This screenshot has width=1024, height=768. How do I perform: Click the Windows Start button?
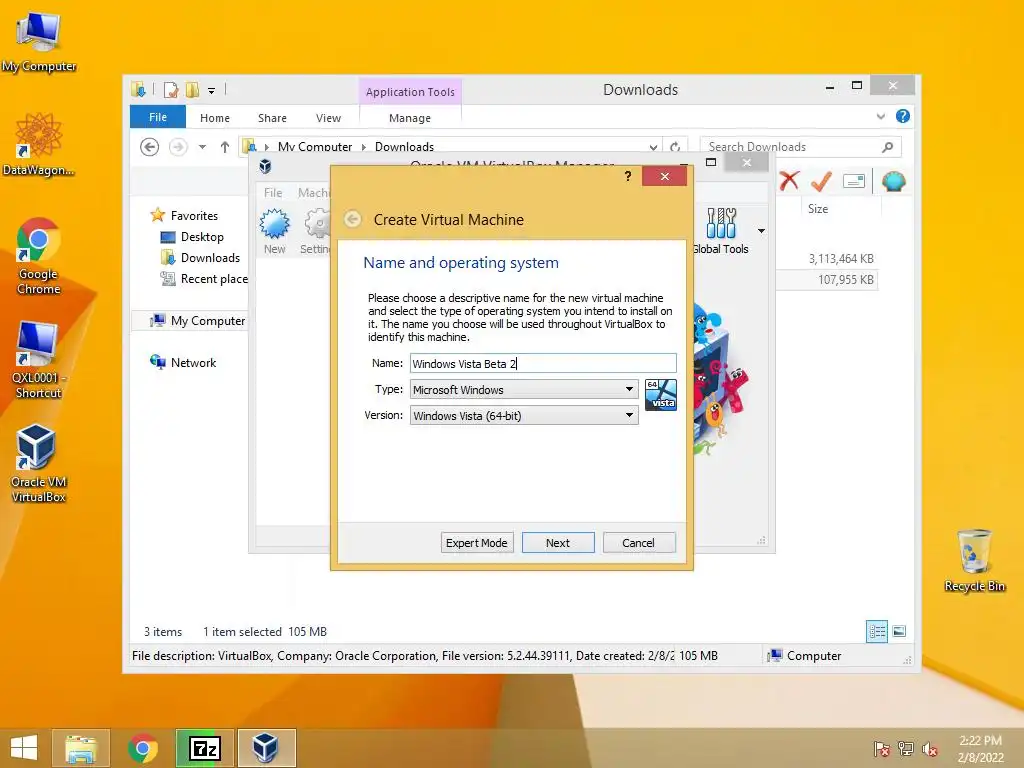coord(24,748)
